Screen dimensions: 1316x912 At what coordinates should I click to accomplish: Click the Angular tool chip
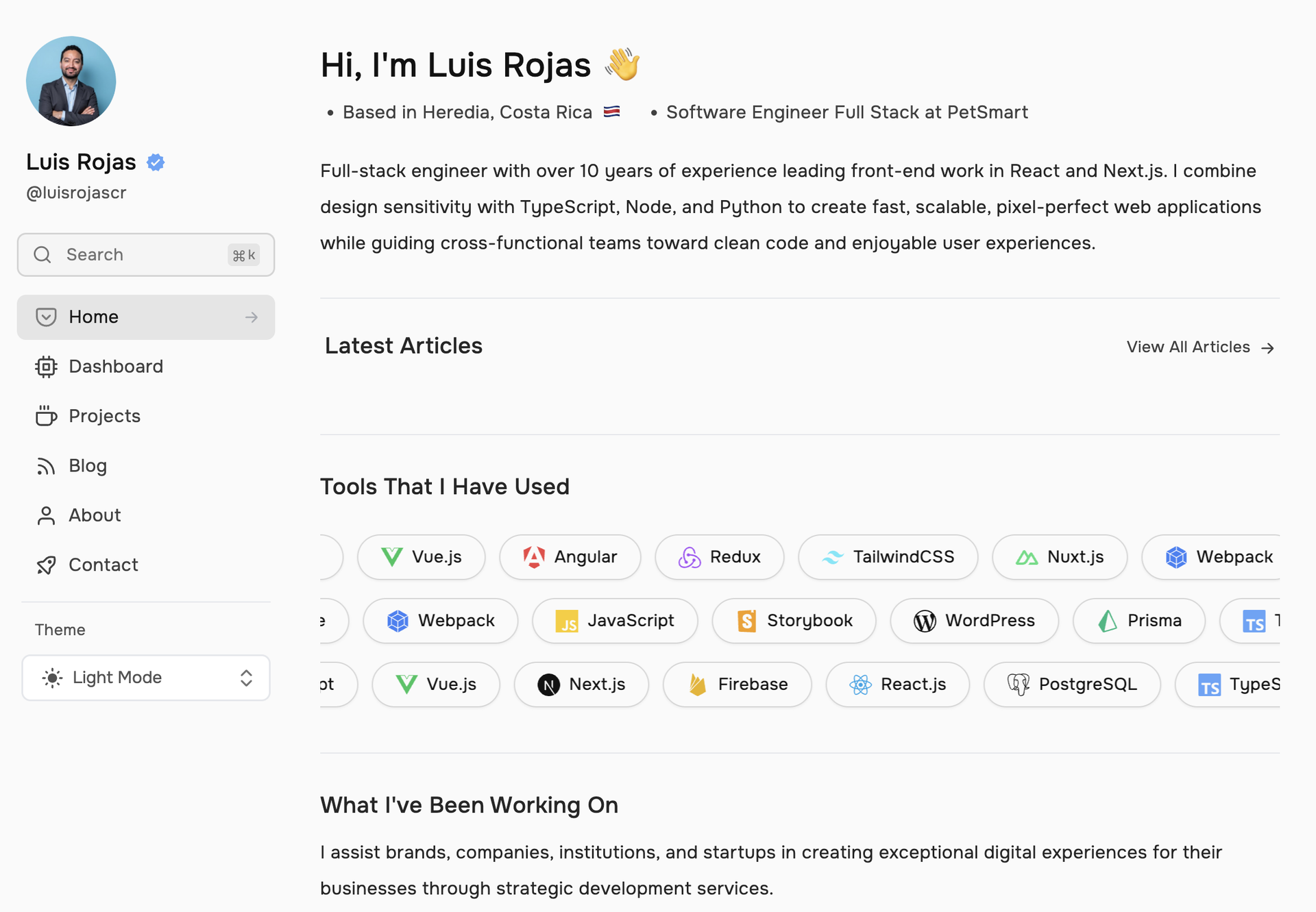[x=570, y=557]
